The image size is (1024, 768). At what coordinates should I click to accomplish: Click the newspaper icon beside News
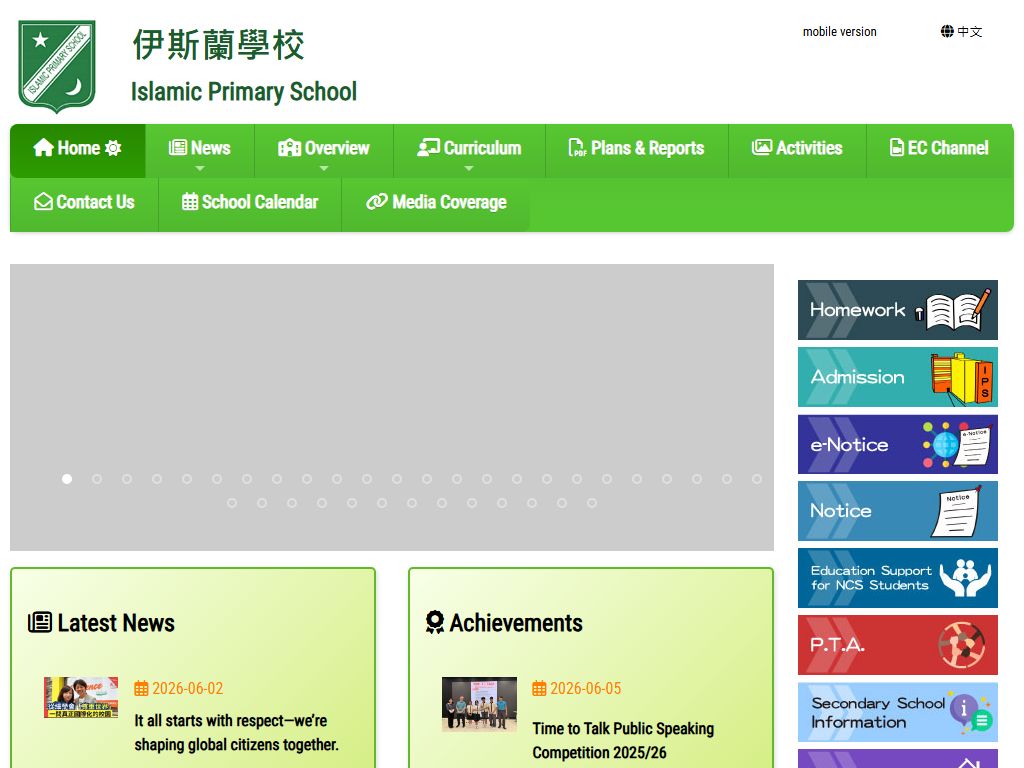click(x=178, y=148)
